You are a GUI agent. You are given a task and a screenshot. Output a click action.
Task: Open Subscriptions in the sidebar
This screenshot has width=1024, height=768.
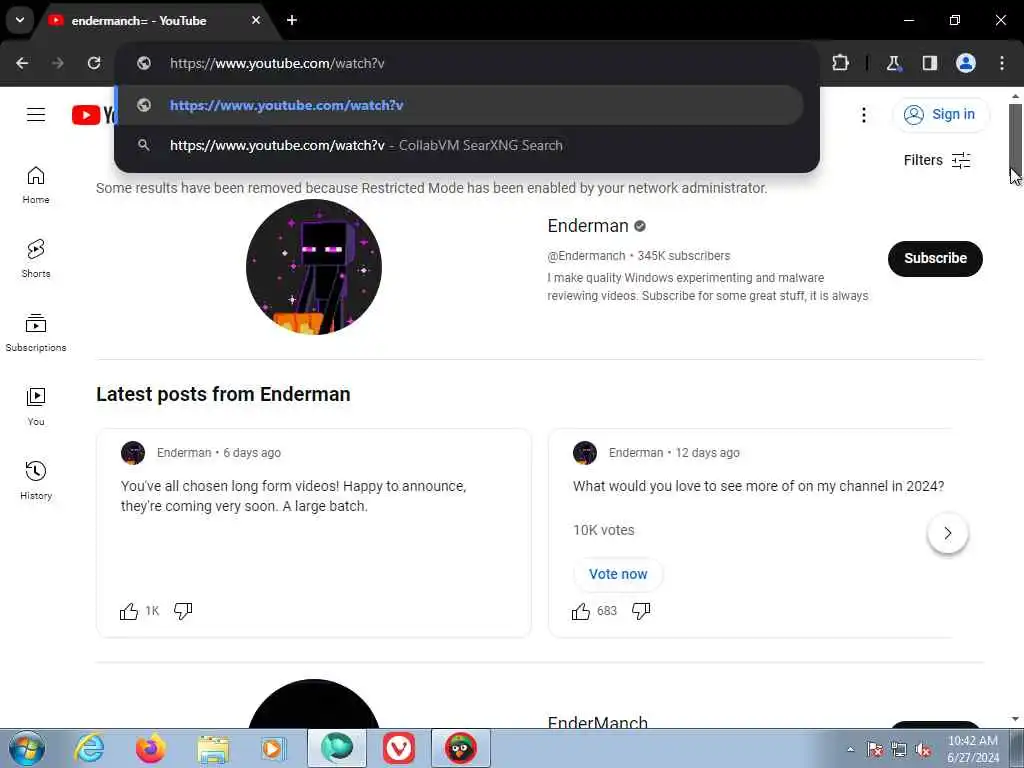point(36,332)
